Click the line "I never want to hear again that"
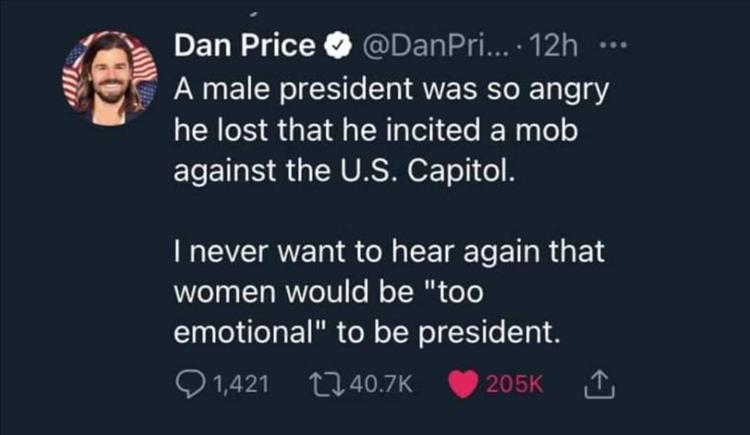 tap(389, 251)
